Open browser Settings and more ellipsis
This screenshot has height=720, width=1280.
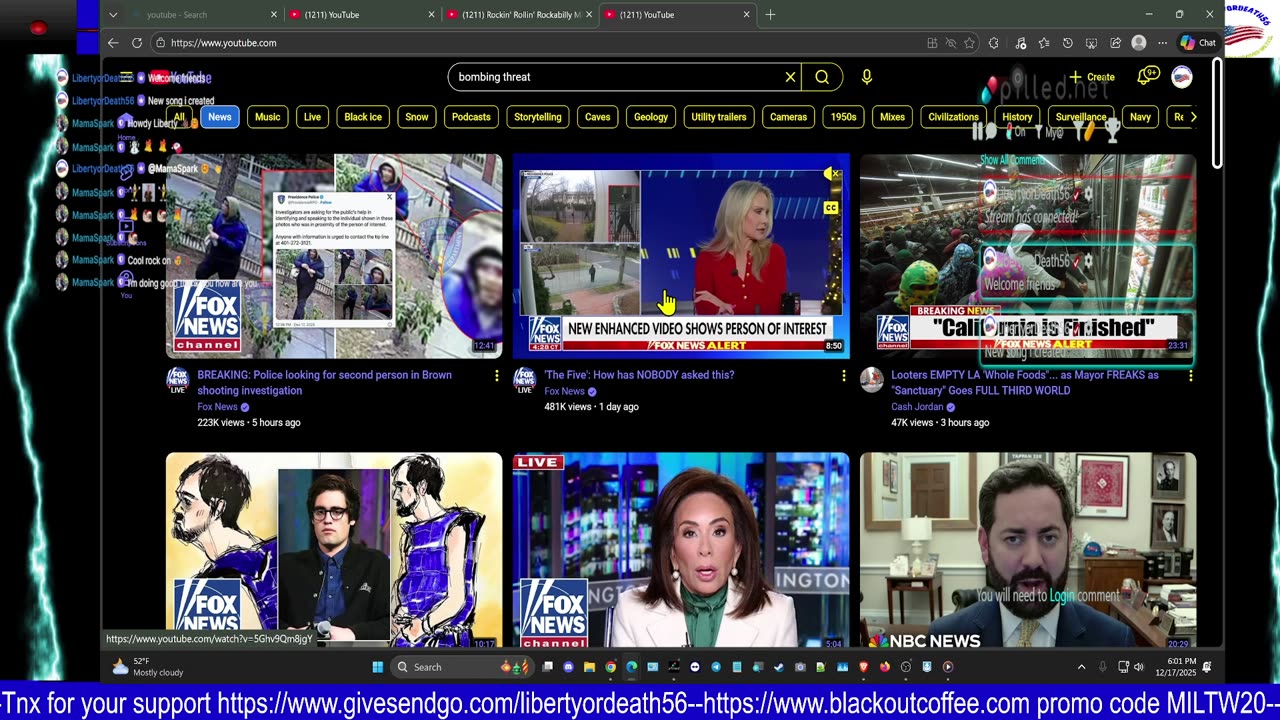click(1162, 43)
